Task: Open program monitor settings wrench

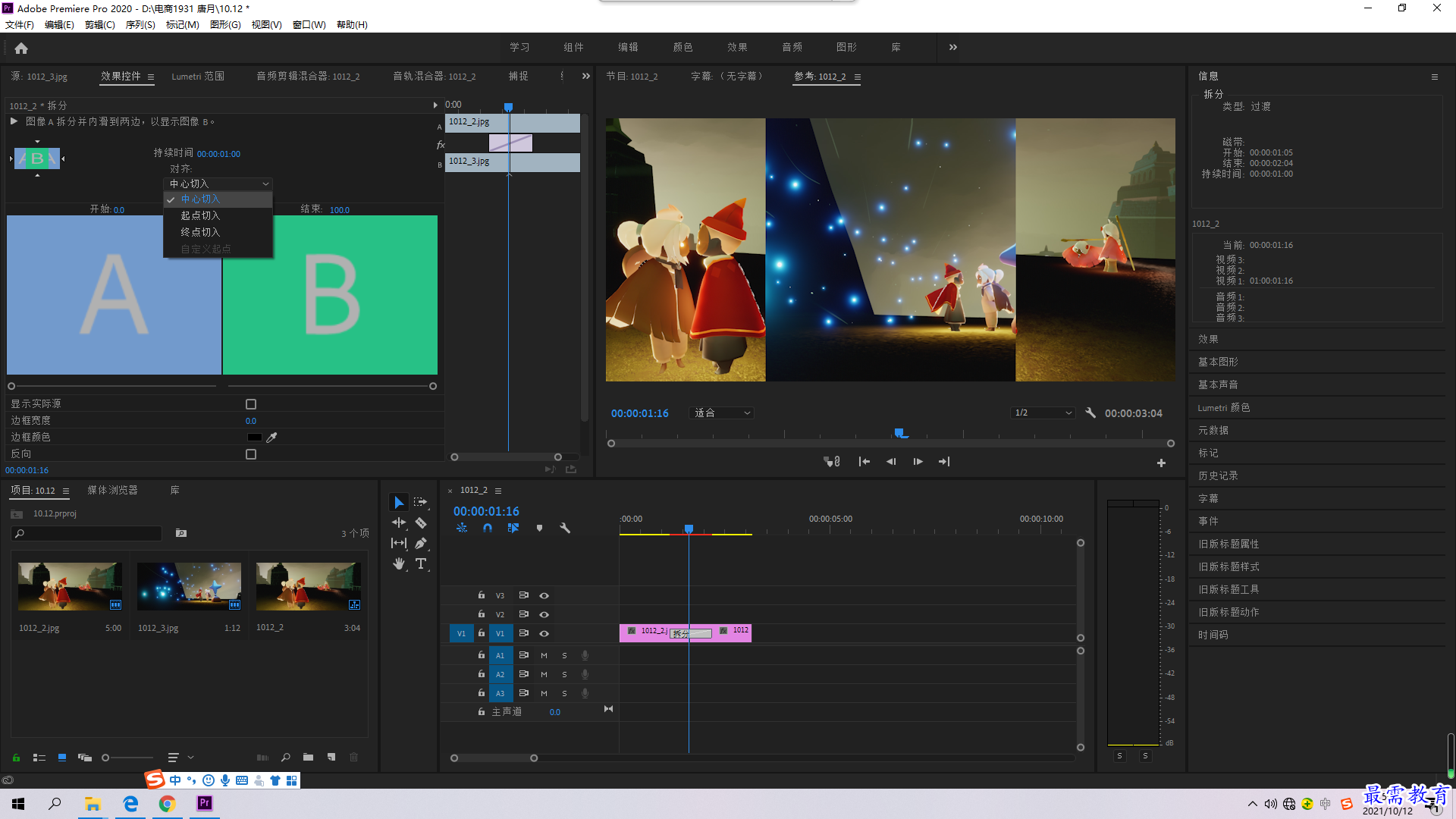Action: coord(1090,413)
